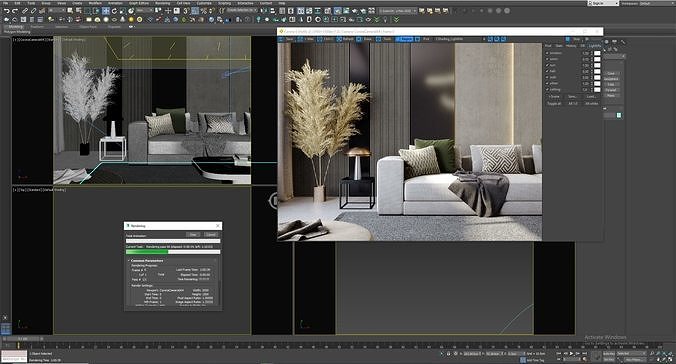Viewport: 676px width, 364px height.
Task: Switch to the History tab in Corona VFB
Action: click(x=570, y=45)
